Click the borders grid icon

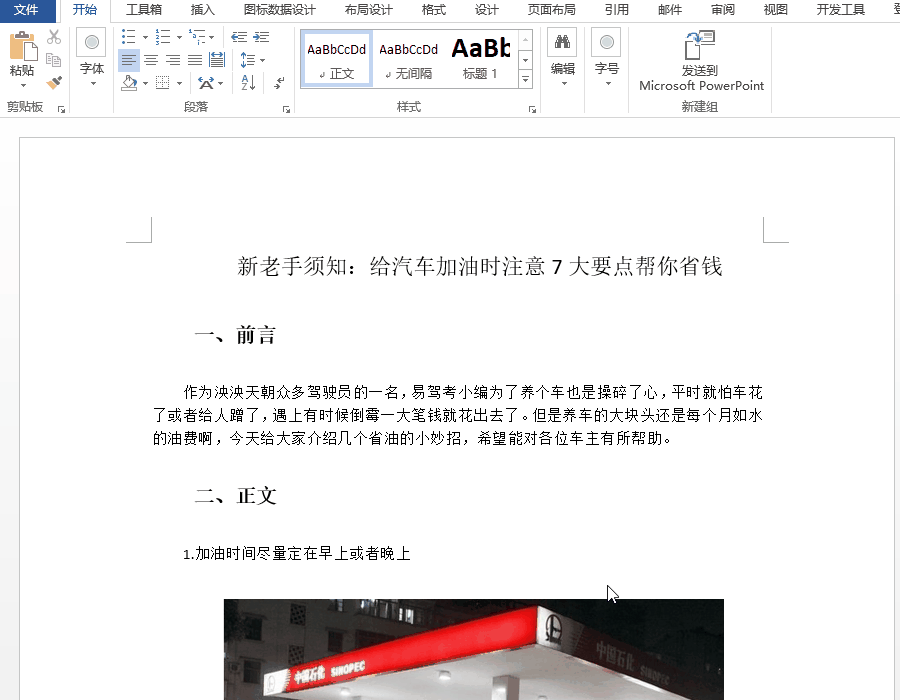(x=161, y=82)
